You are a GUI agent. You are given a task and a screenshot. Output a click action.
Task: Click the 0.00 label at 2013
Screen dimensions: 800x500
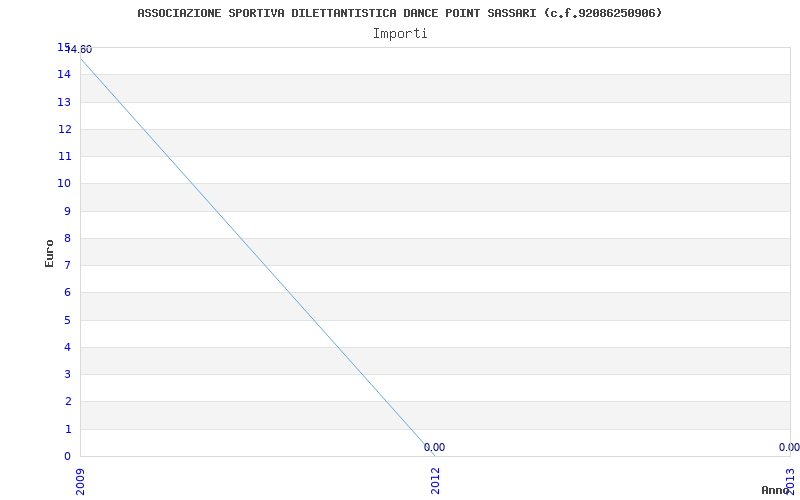[x=789, y=447]
